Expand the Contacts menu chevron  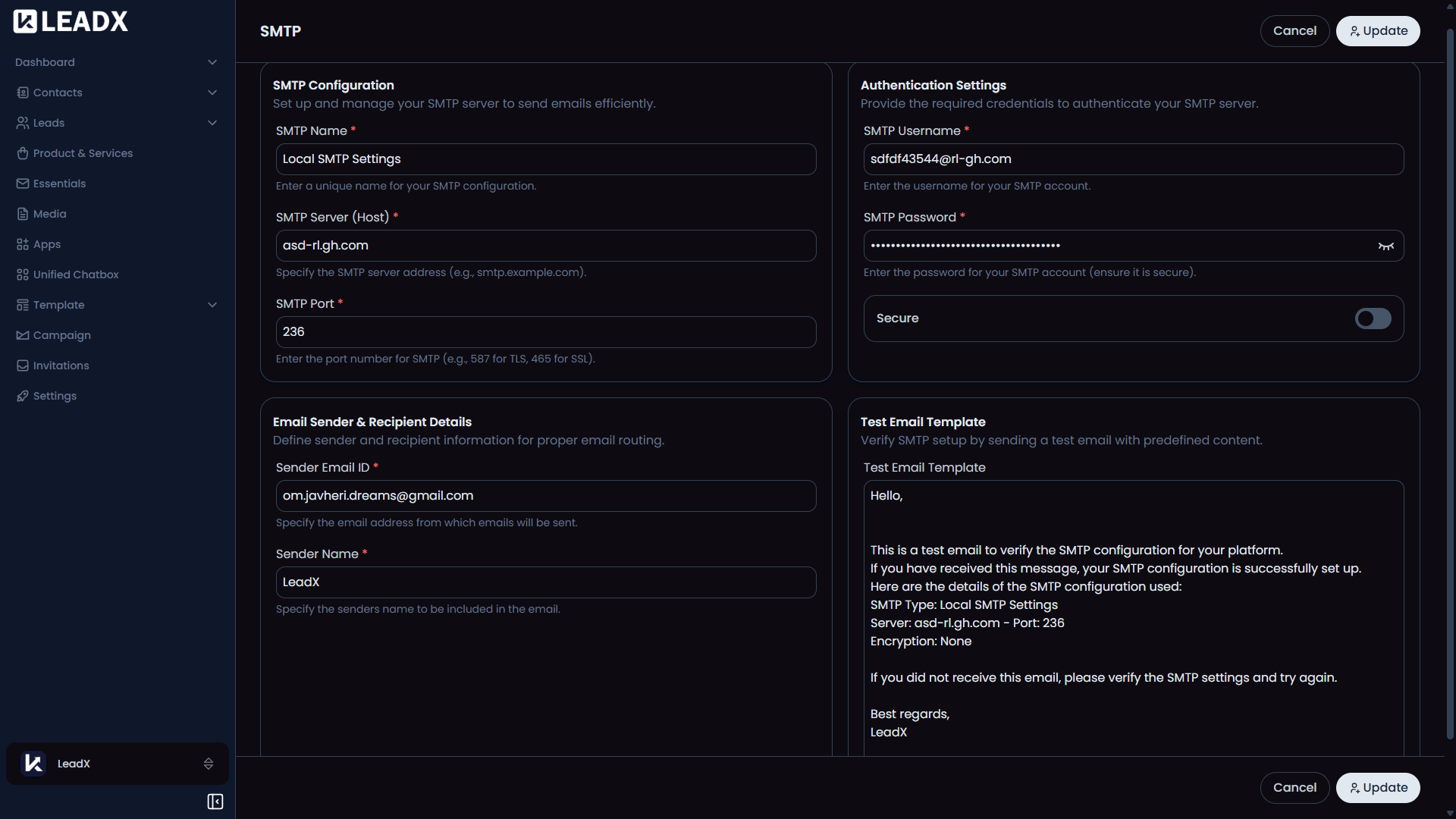212,92
